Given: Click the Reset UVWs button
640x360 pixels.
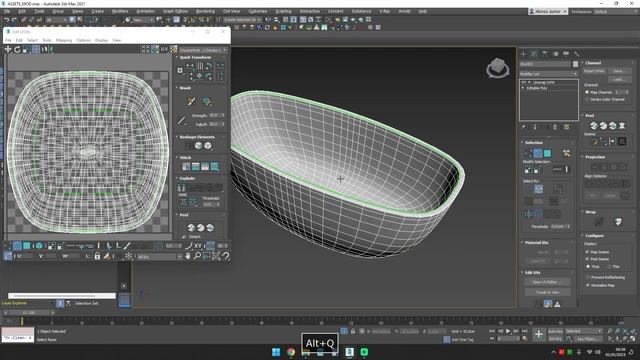Looking at the screenshot, I should (x=594, y=71).
